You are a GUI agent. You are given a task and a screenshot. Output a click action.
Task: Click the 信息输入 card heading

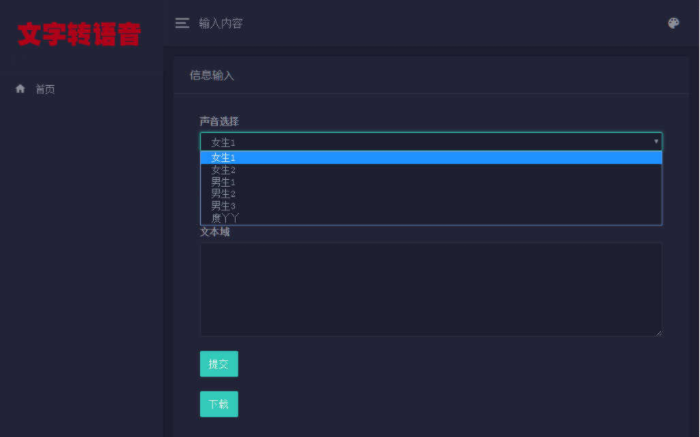212,75
